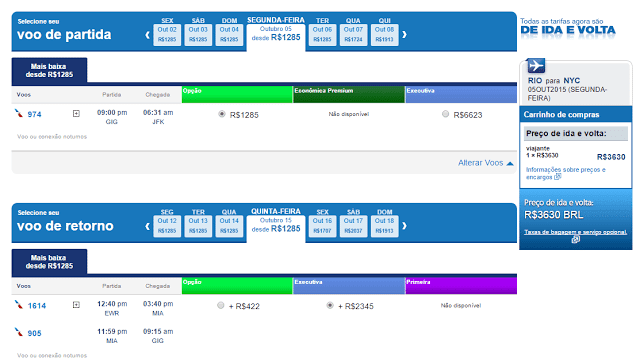Select R$6623 Executiva fare radio button
The image size is (640, 362).
coord(445,114)
